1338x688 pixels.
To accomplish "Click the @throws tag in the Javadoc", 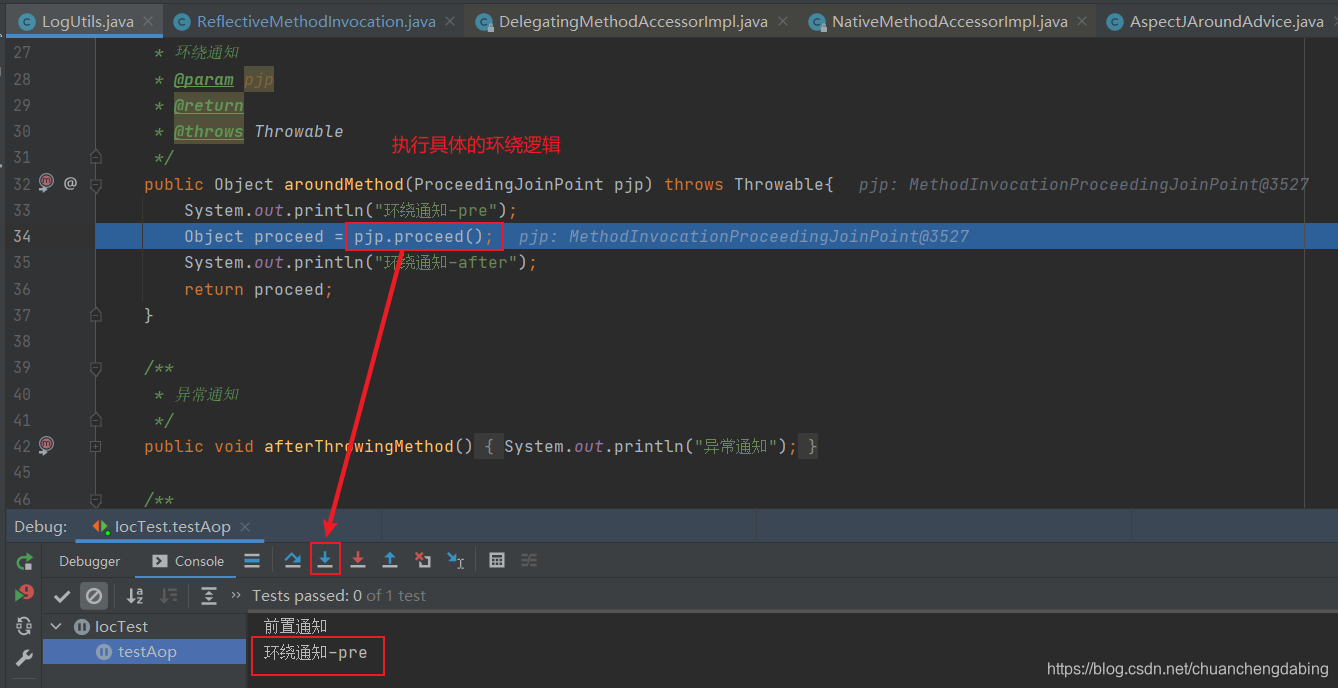I will pyautogui.click(x=209, y=132).
